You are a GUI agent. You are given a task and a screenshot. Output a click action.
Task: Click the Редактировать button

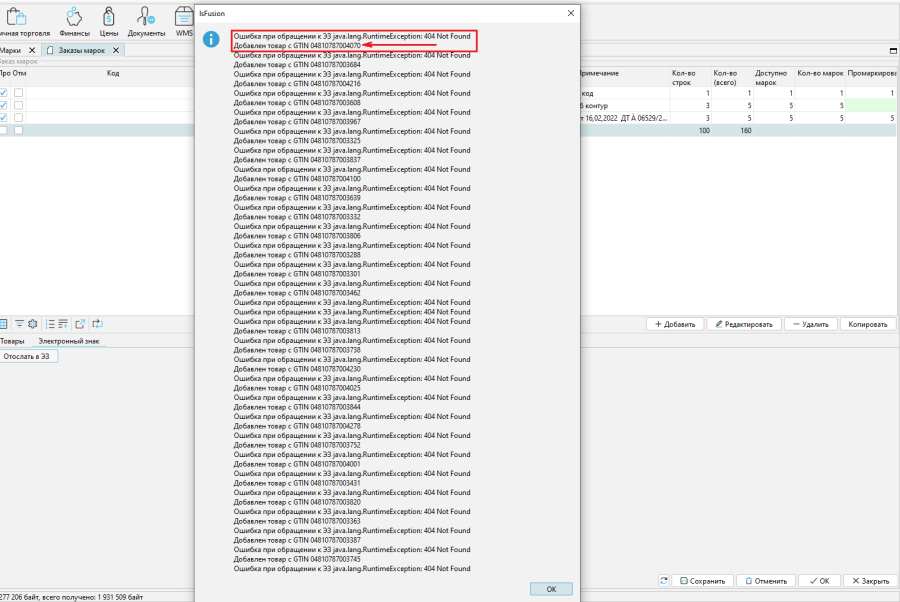pos(744,324)
